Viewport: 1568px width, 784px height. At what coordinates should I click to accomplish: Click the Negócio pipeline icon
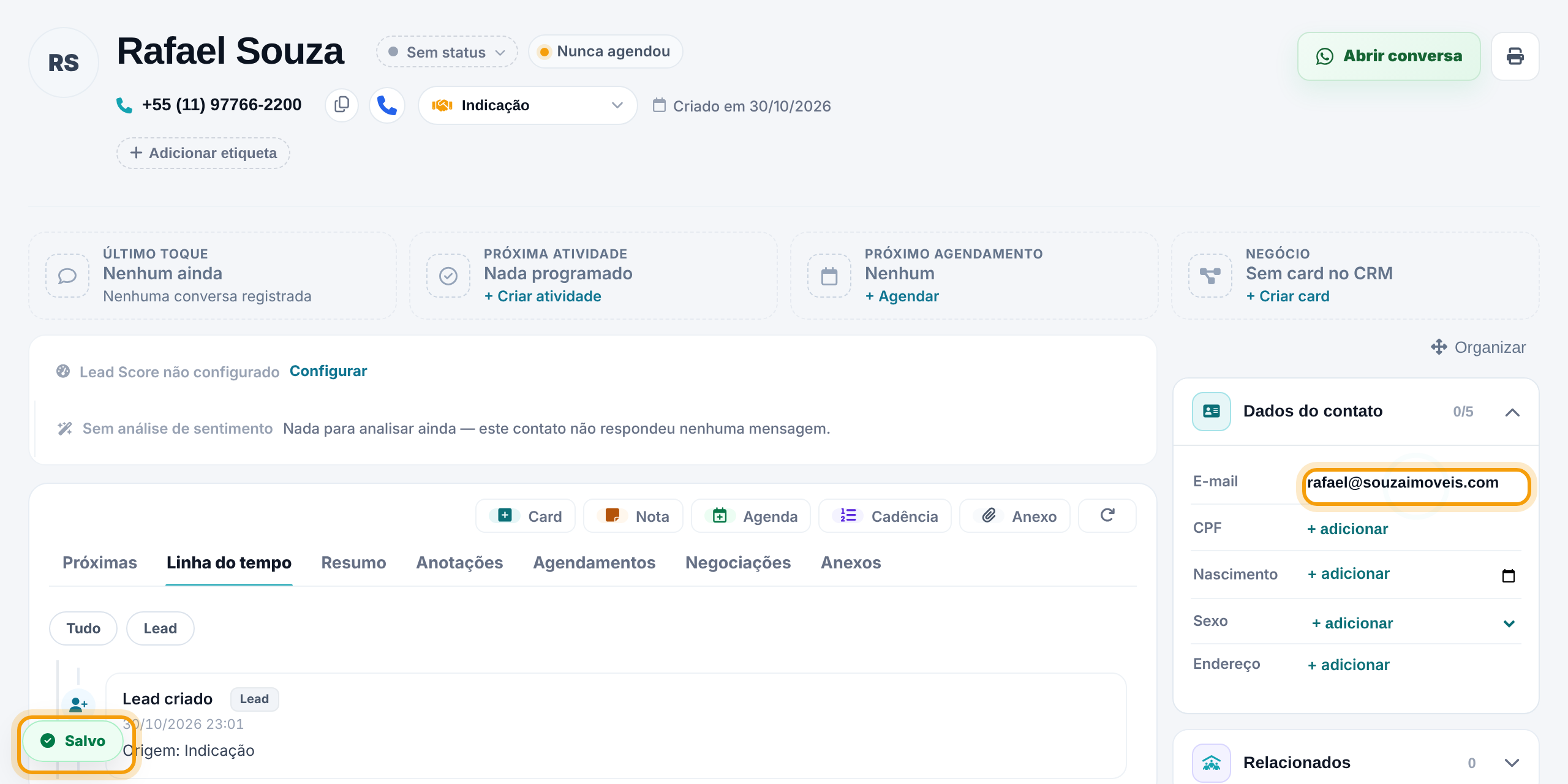pos(1210,276)
